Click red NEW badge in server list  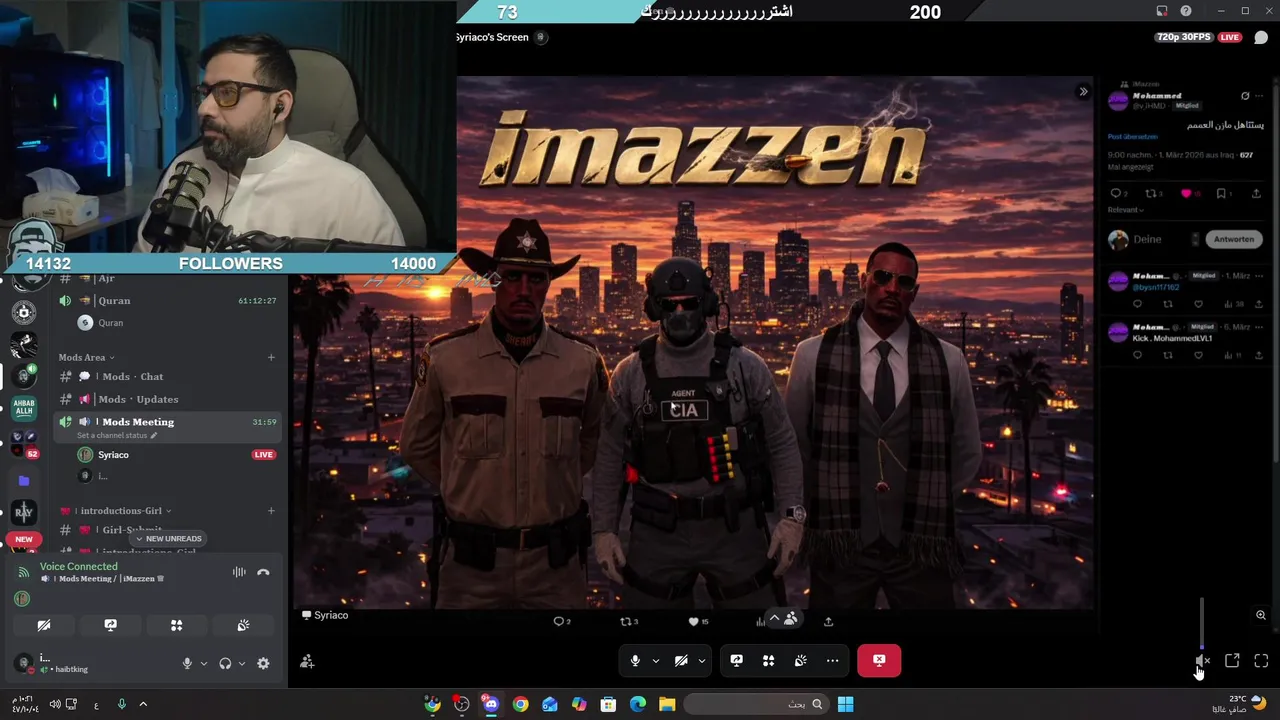(24, 539)
